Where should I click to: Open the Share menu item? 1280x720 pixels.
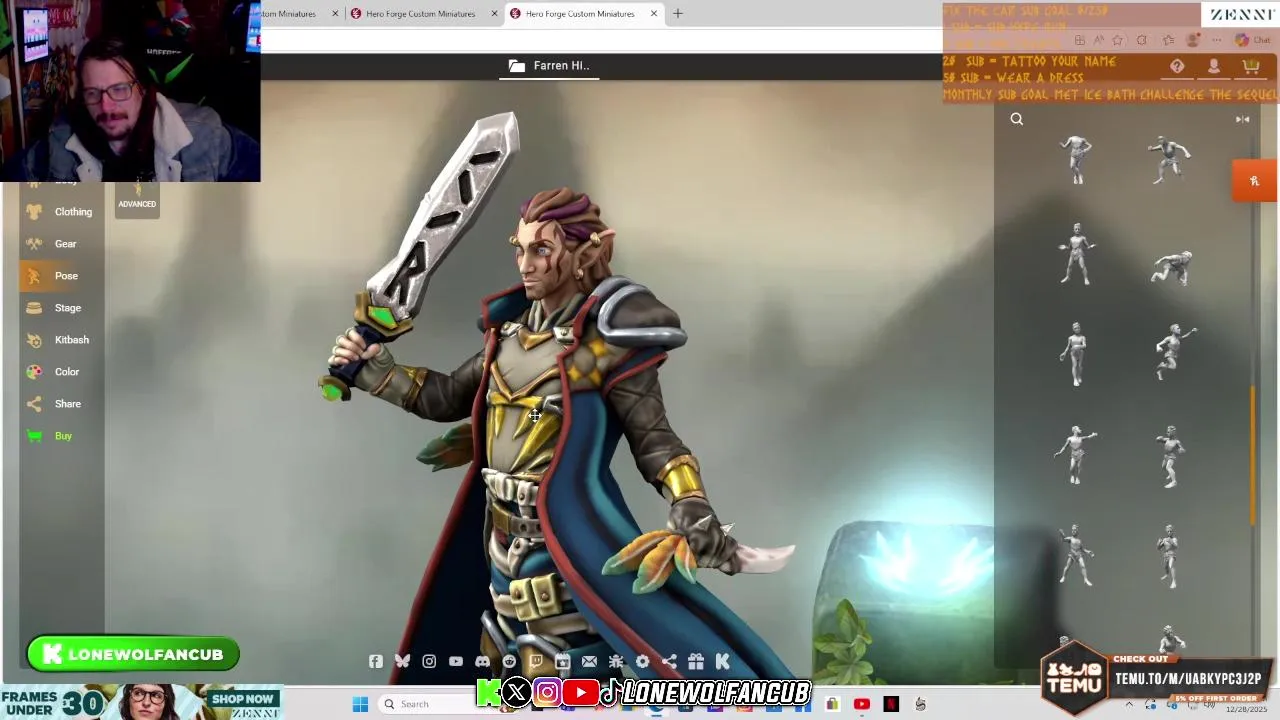(x=60, y=404)
